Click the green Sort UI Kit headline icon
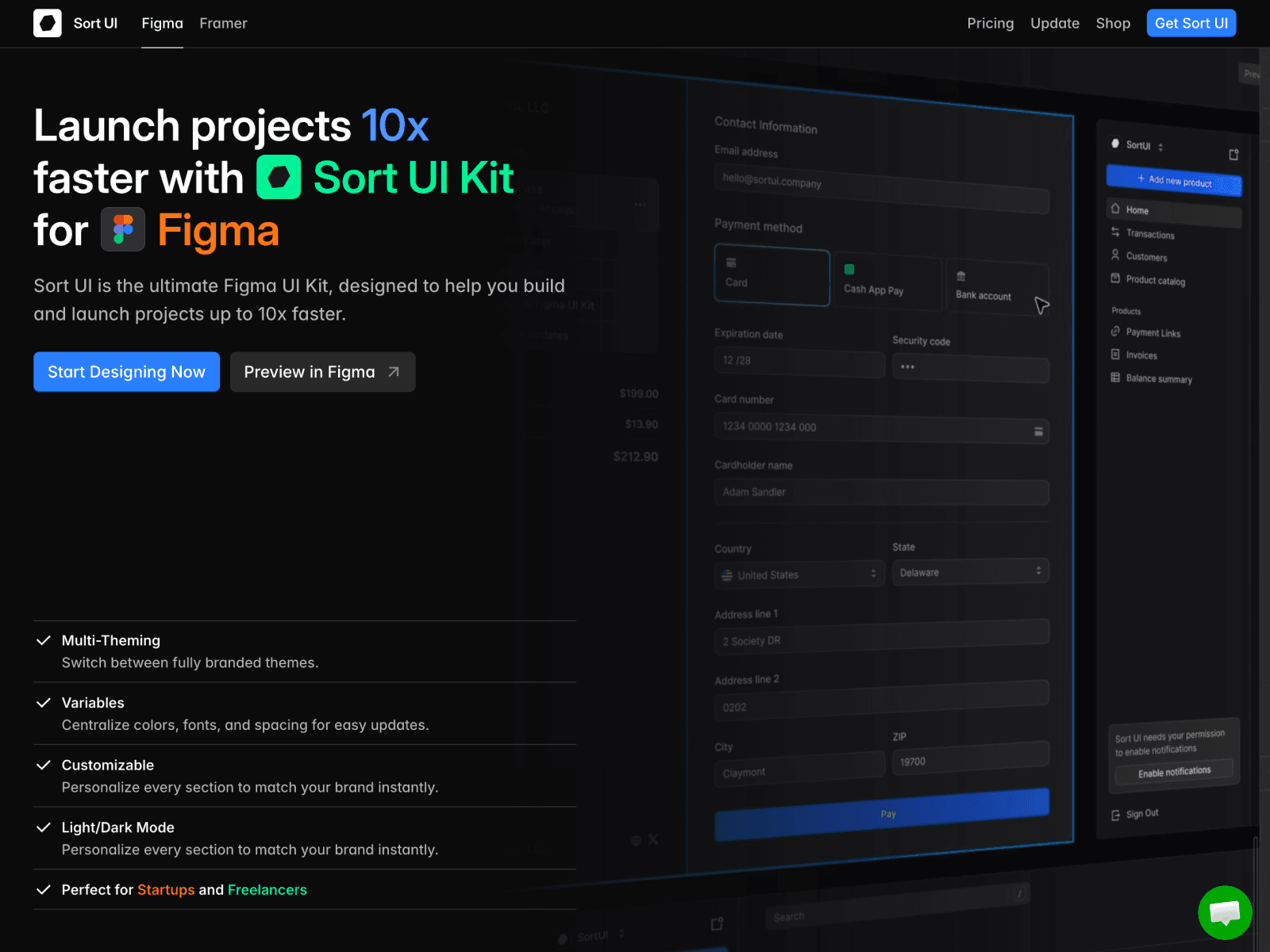This screenshot has width=1270, height=952. 279,177
